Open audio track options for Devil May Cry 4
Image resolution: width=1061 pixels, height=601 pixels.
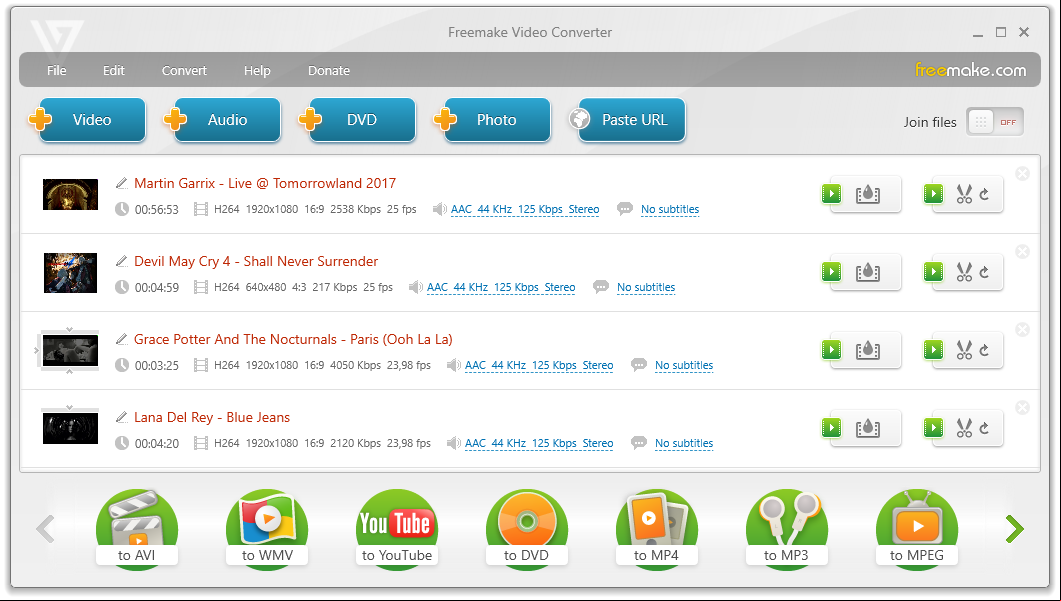(x=501, y=287)
